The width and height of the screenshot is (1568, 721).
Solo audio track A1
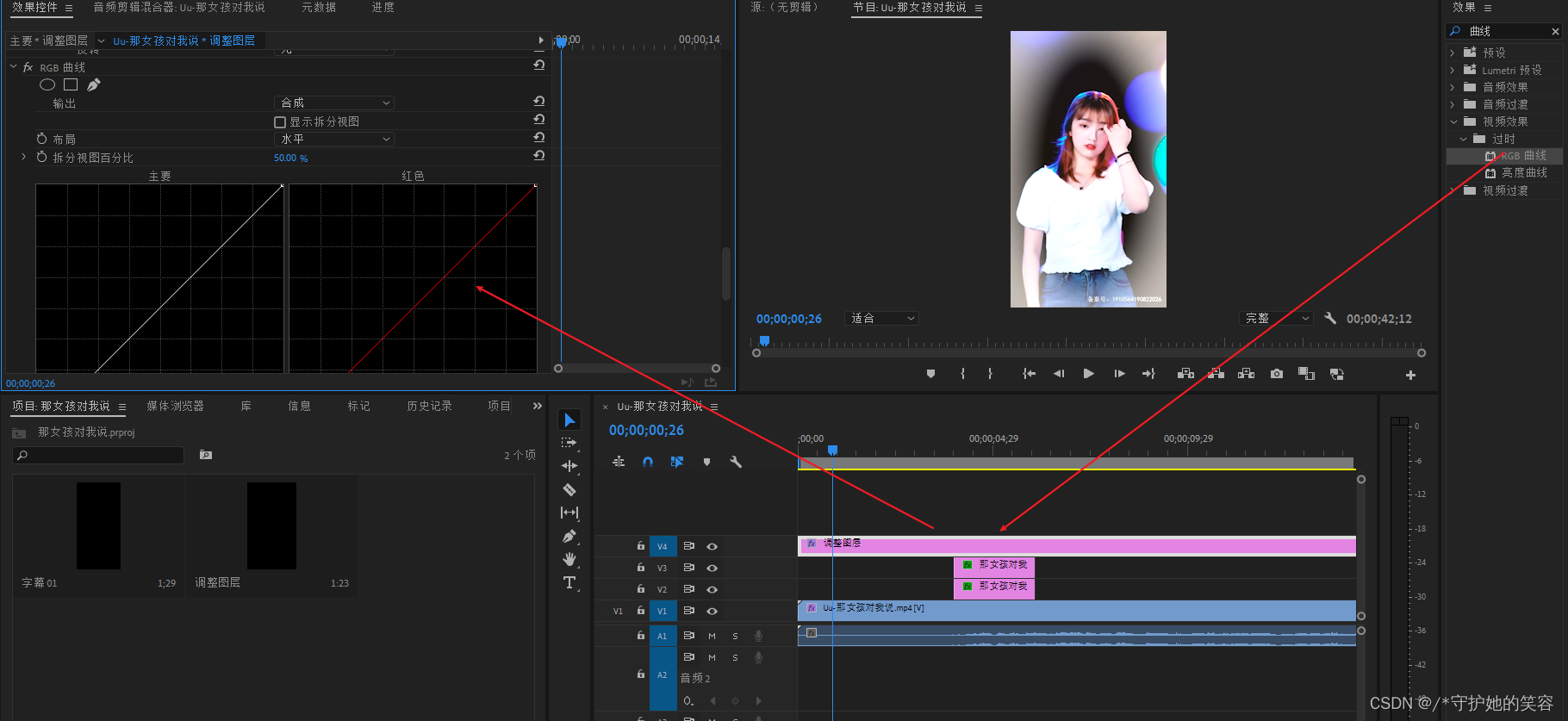735,636
